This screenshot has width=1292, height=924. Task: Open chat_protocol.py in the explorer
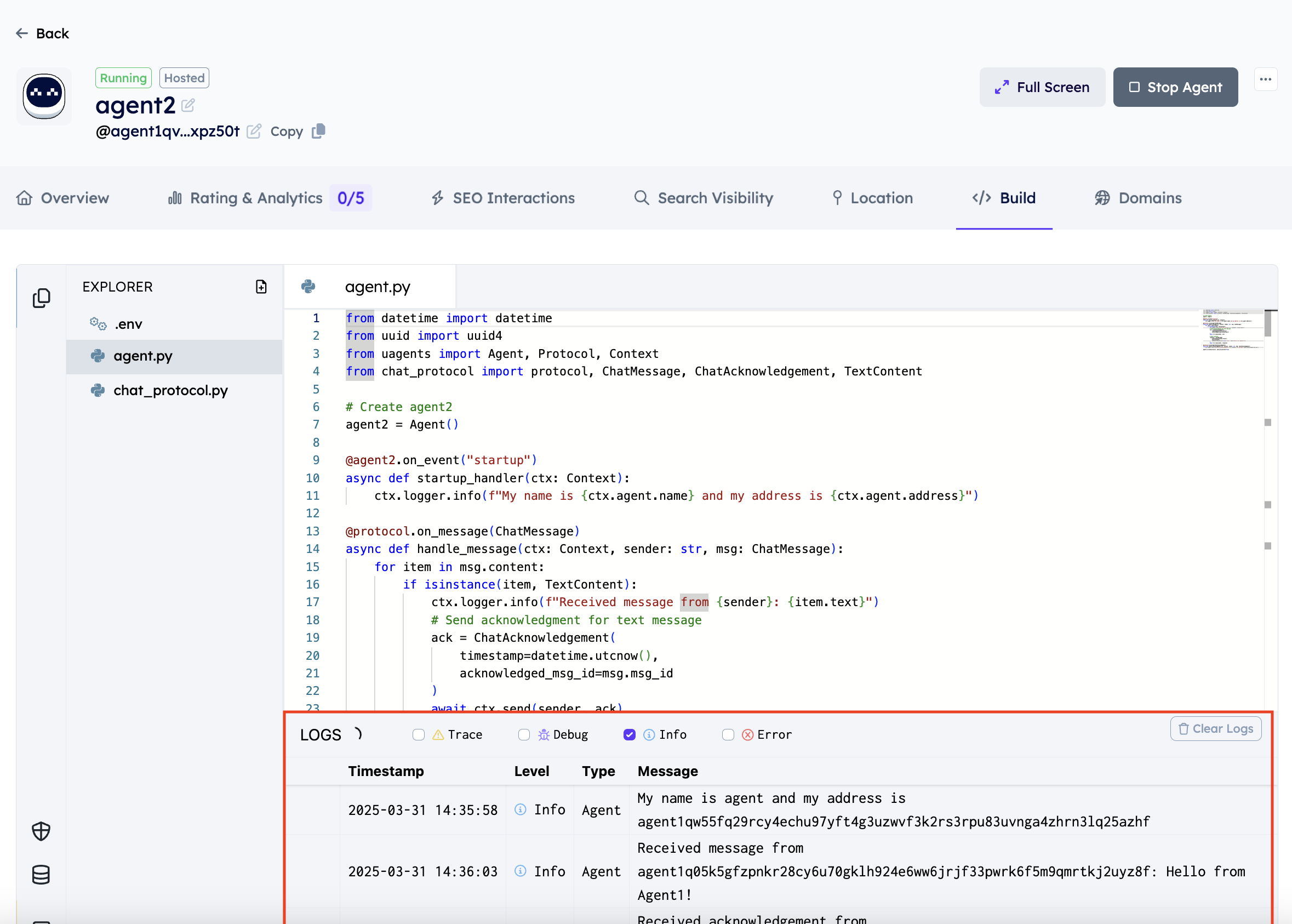170,390
